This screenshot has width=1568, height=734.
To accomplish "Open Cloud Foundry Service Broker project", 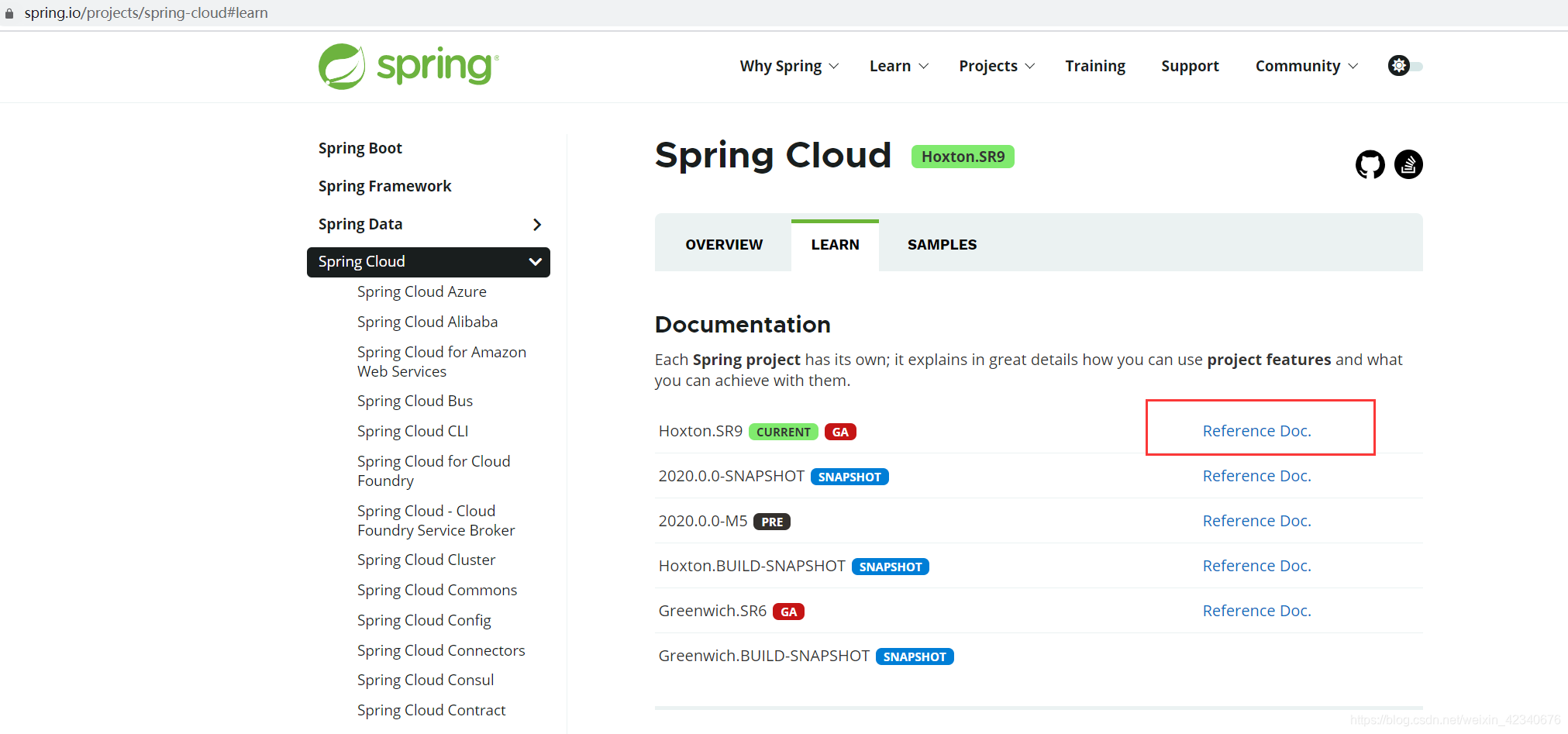I will 436,521.
